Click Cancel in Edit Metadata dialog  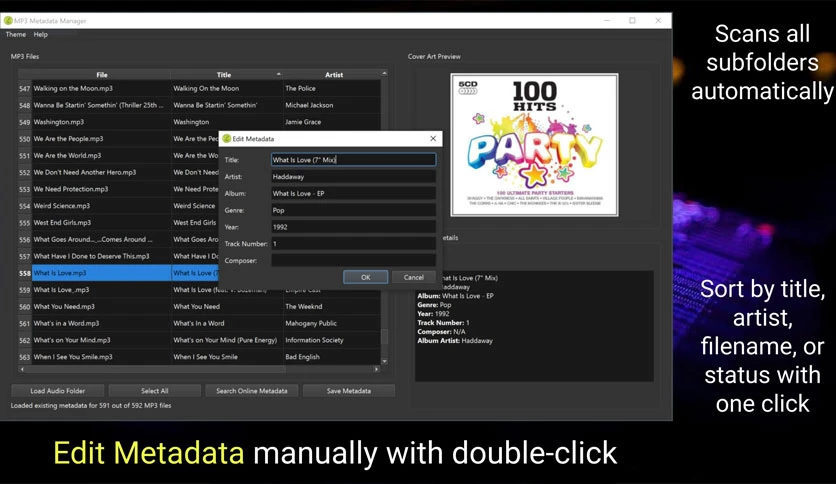click(413, 277)
